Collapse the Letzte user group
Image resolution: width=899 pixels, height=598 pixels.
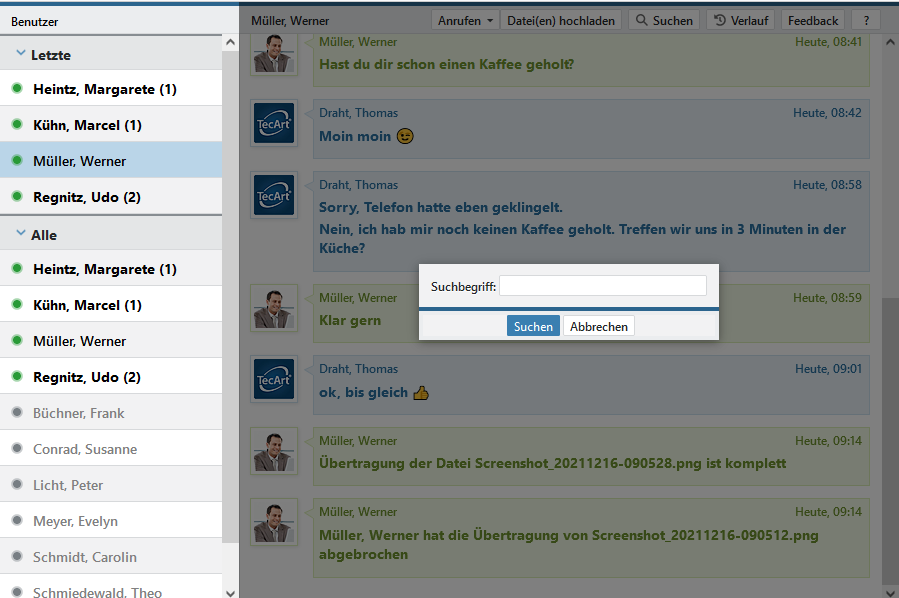[21, 54]
